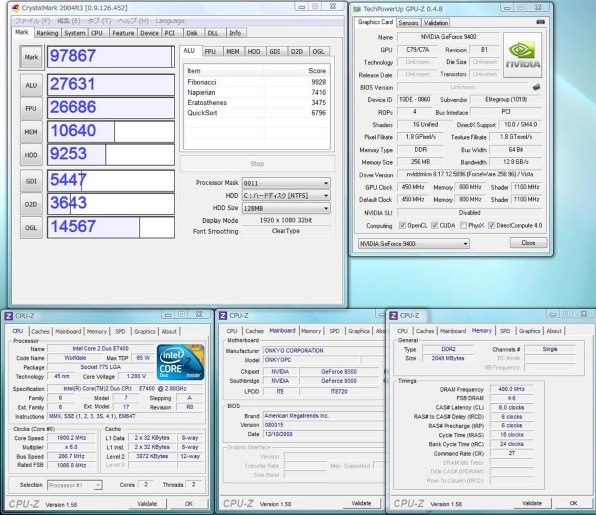Click the Display Mode value 1920 x 1080 32bit
The image size is (596, 515).
(286, 220)
